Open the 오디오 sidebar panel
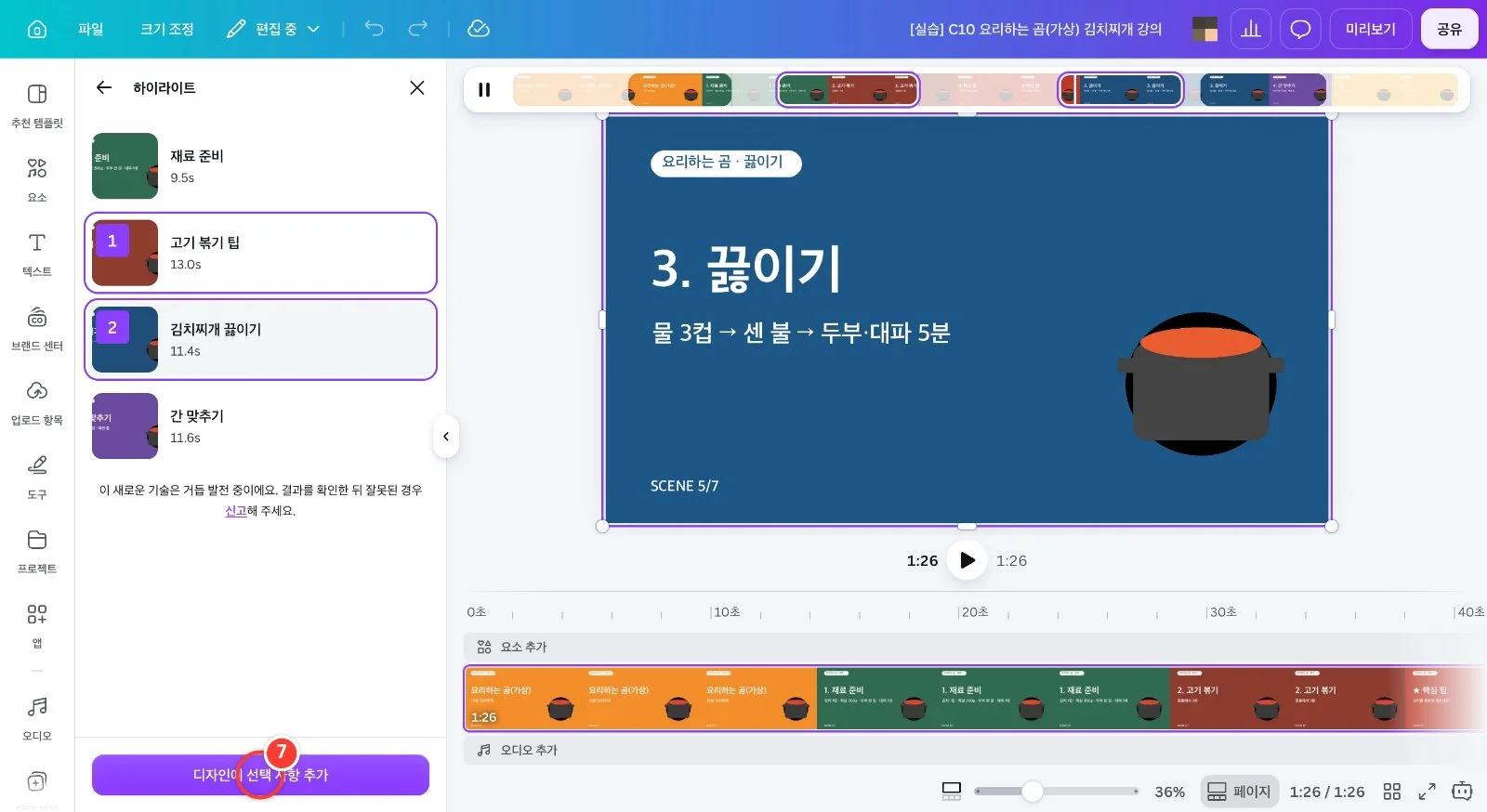The height and width of the screenshot is (812, 1487). 37,718
